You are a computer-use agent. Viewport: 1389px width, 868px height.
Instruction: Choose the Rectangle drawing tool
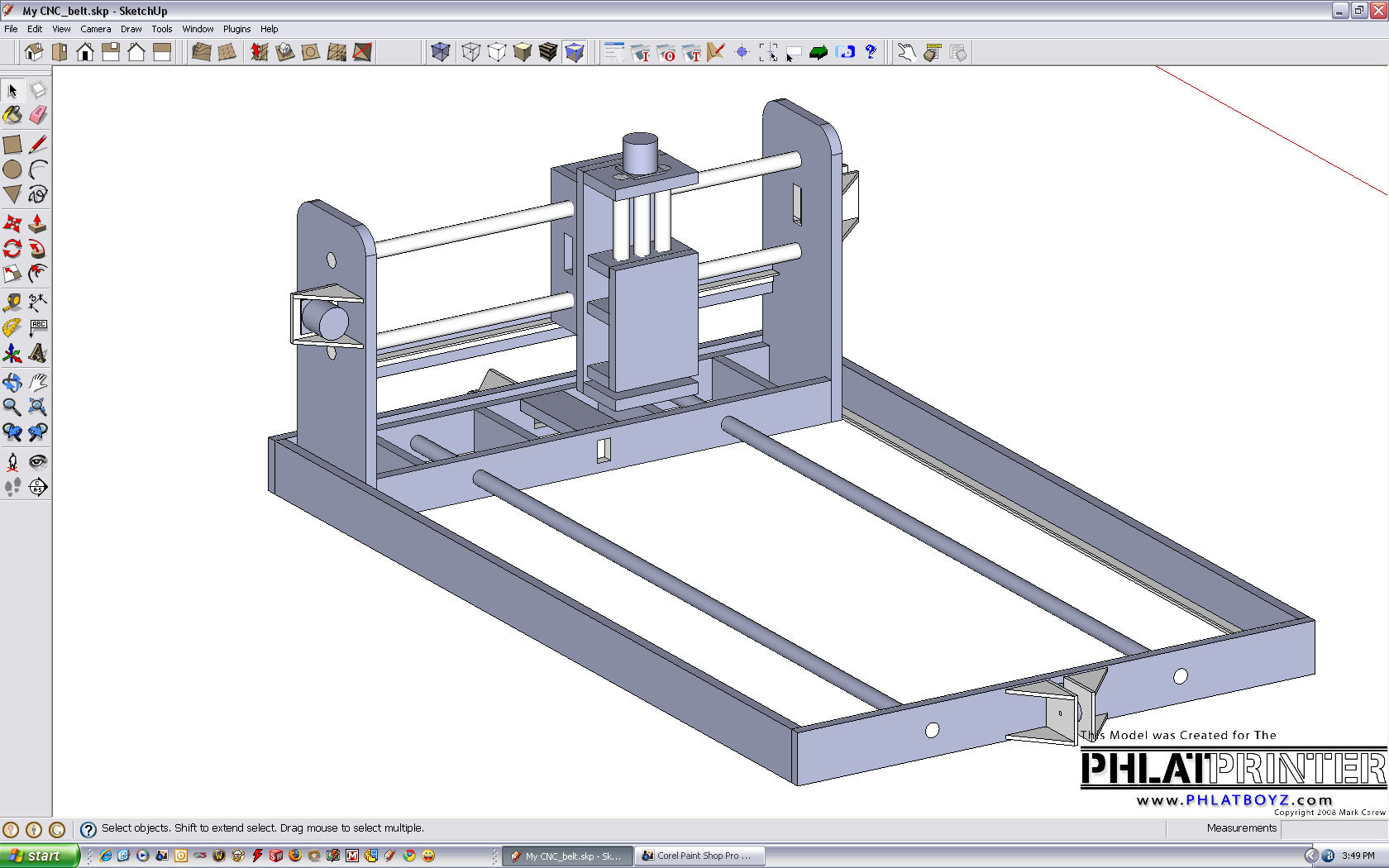point(12,145)
